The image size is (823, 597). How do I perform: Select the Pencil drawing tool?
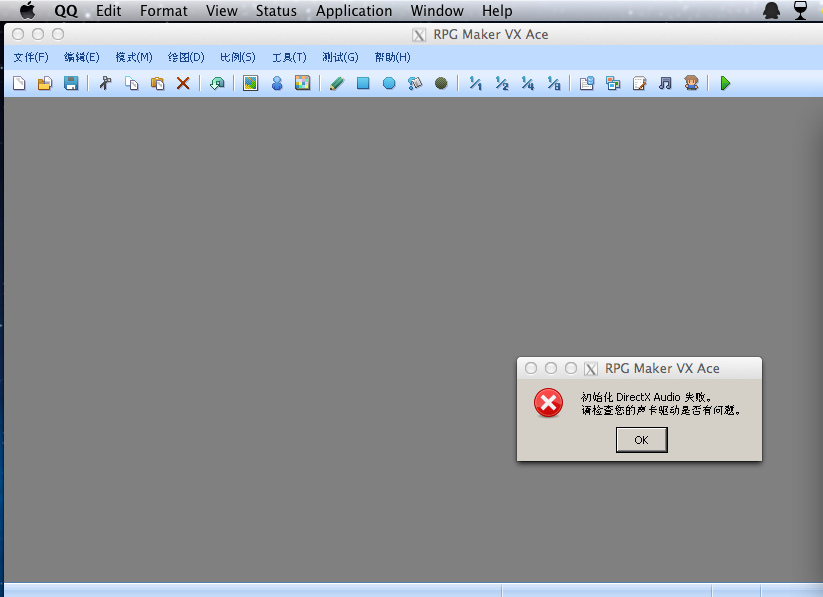click(x=337, y=83)
